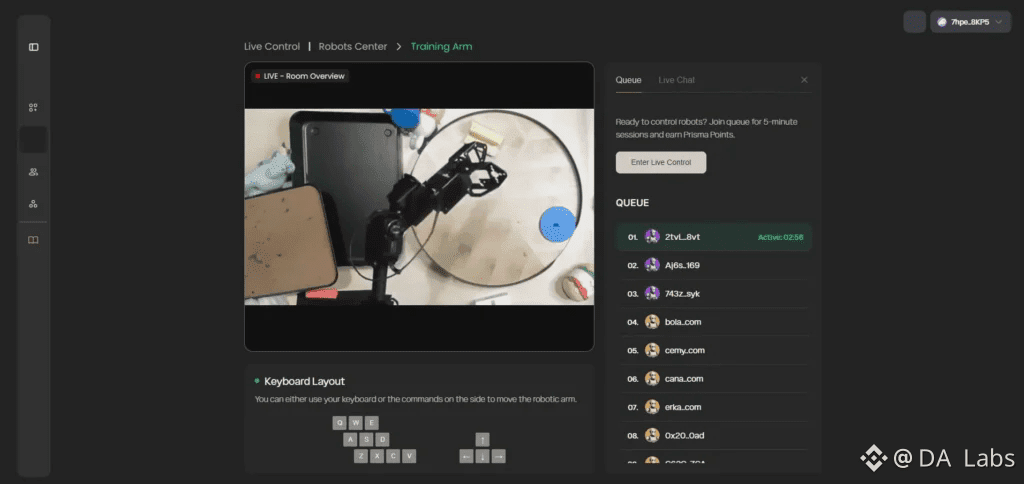Viewport: 1024px width, 484px height.
Task: Click the E key command
Action: [x=372, y=423]
